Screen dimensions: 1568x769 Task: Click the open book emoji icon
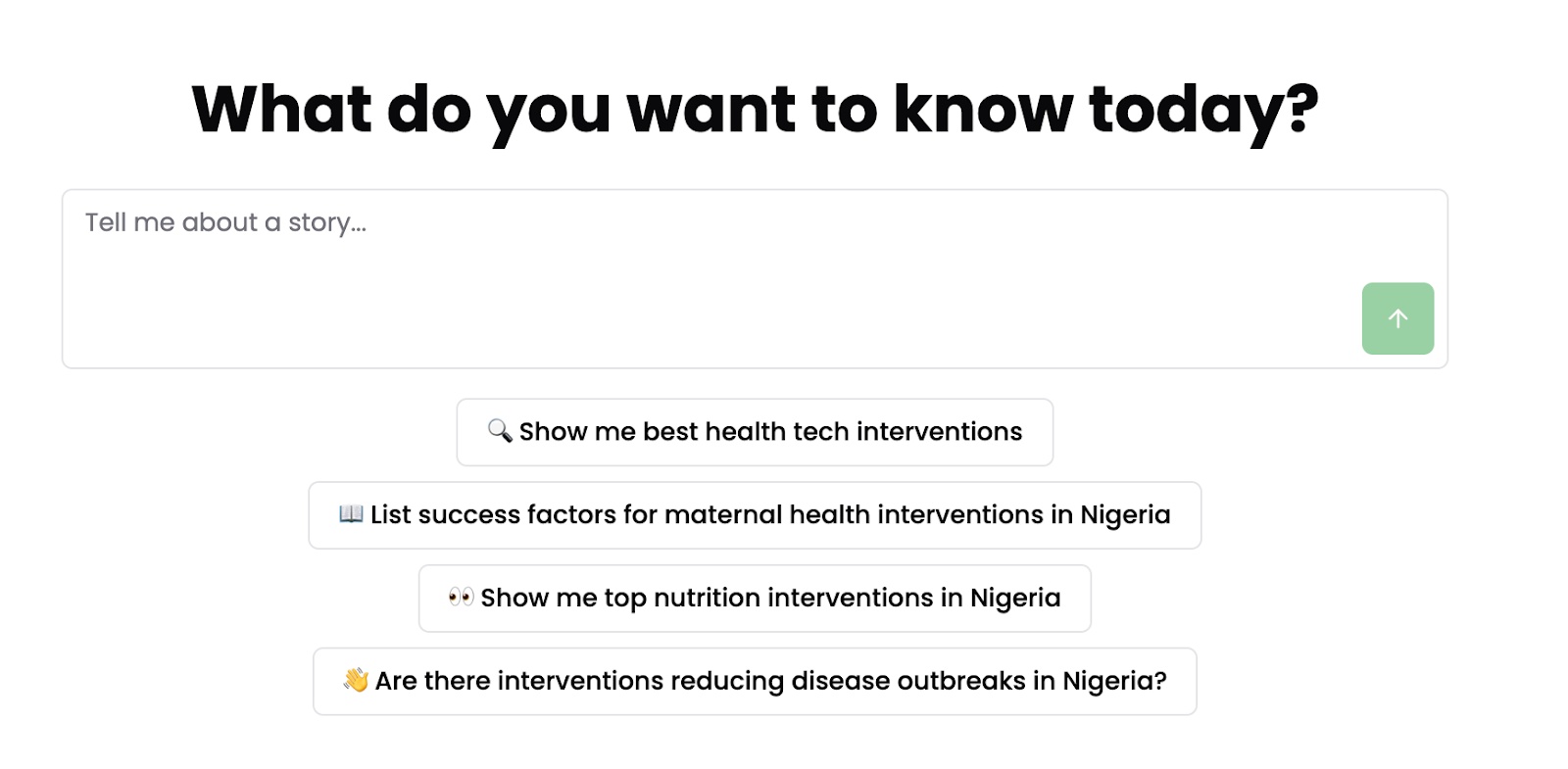click(x=351, y=514)
